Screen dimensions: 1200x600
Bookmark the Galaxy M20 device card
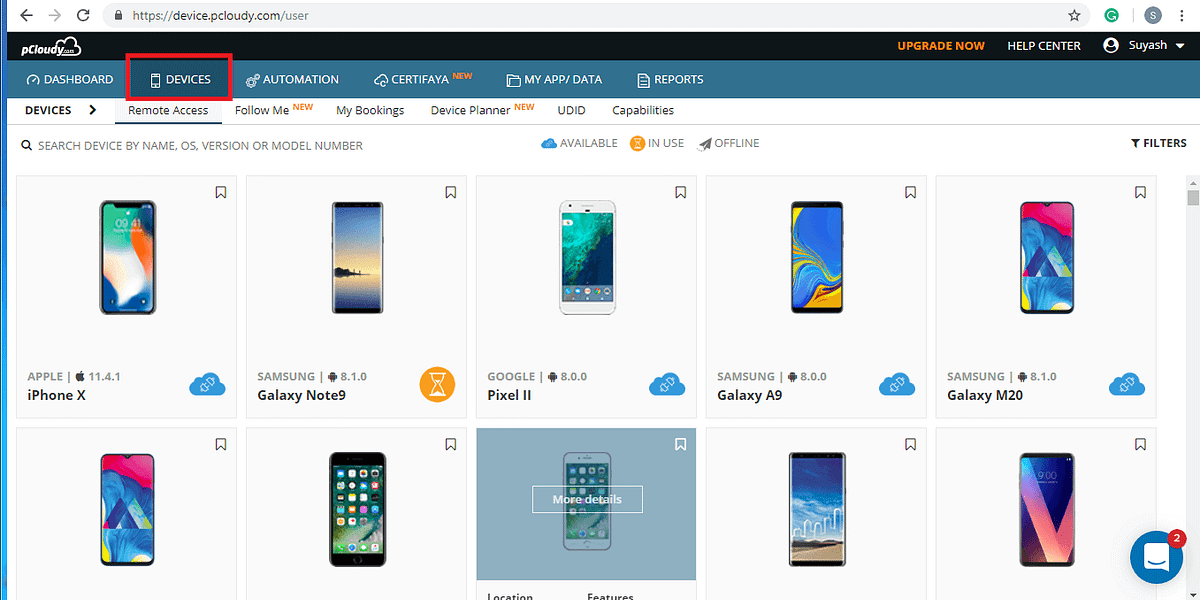tap(1141, 192)
